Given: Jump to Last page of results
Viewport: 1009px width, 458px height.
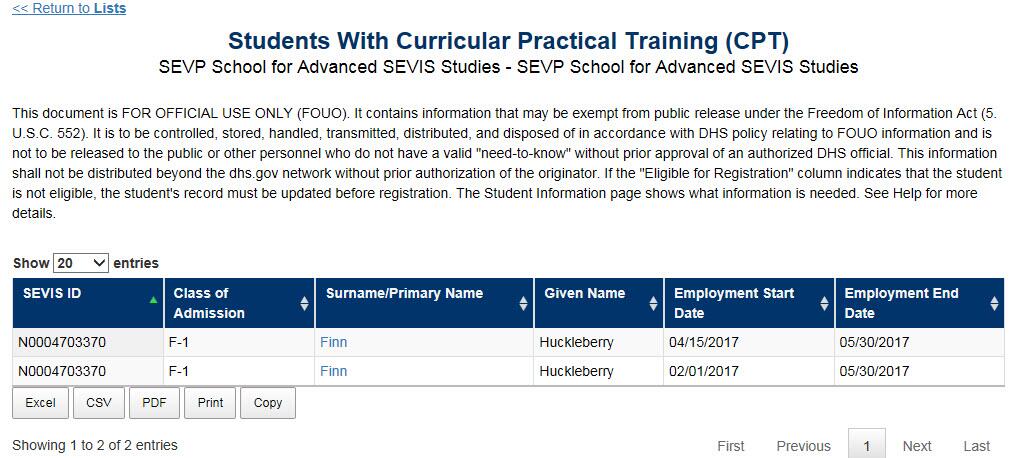Looking at the screenshot, I should pos(976,446).
